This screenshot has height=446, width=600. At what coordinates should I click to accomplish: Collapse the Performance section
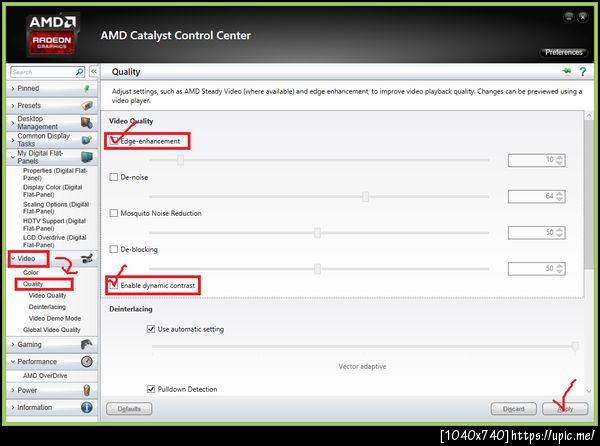pyautogui.click(x=13, y=361)
